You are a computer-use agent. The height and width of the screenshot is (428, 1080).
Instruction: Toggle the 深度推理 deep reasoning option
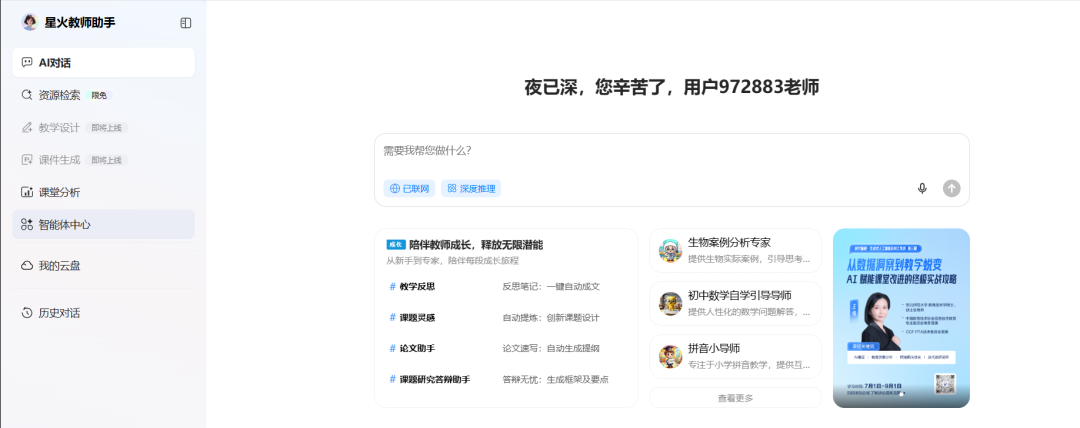pyautogui.click(x=471, y=188)
